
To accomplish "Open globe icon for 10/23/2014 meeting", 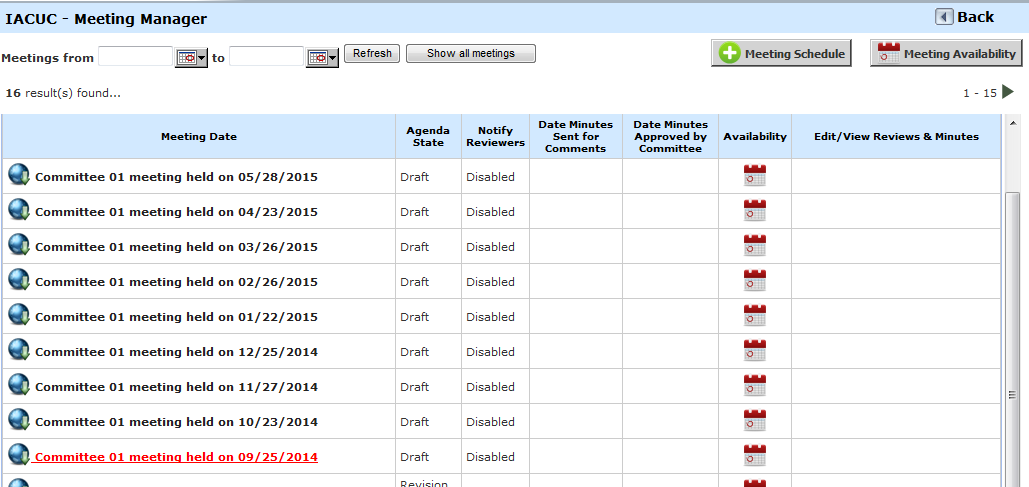I will [x=19, y=419].
